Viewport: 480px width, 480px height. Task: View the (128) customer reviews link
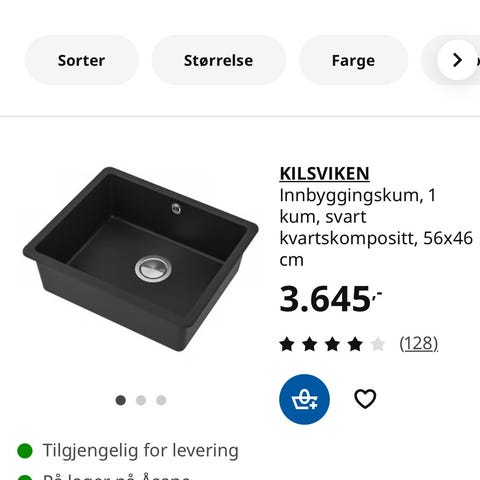(419, 343)
